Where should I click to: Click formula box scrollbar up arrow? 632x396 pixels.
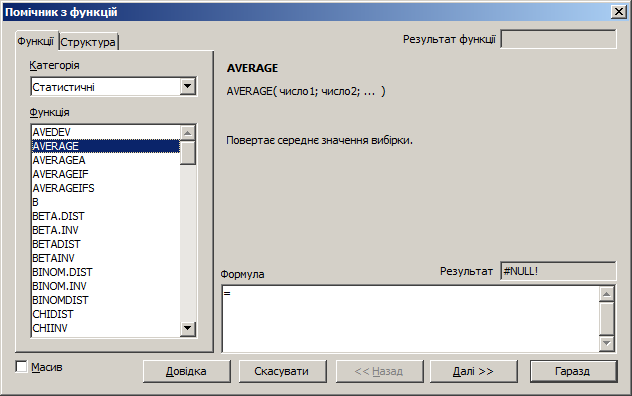(x=607, y=294)
